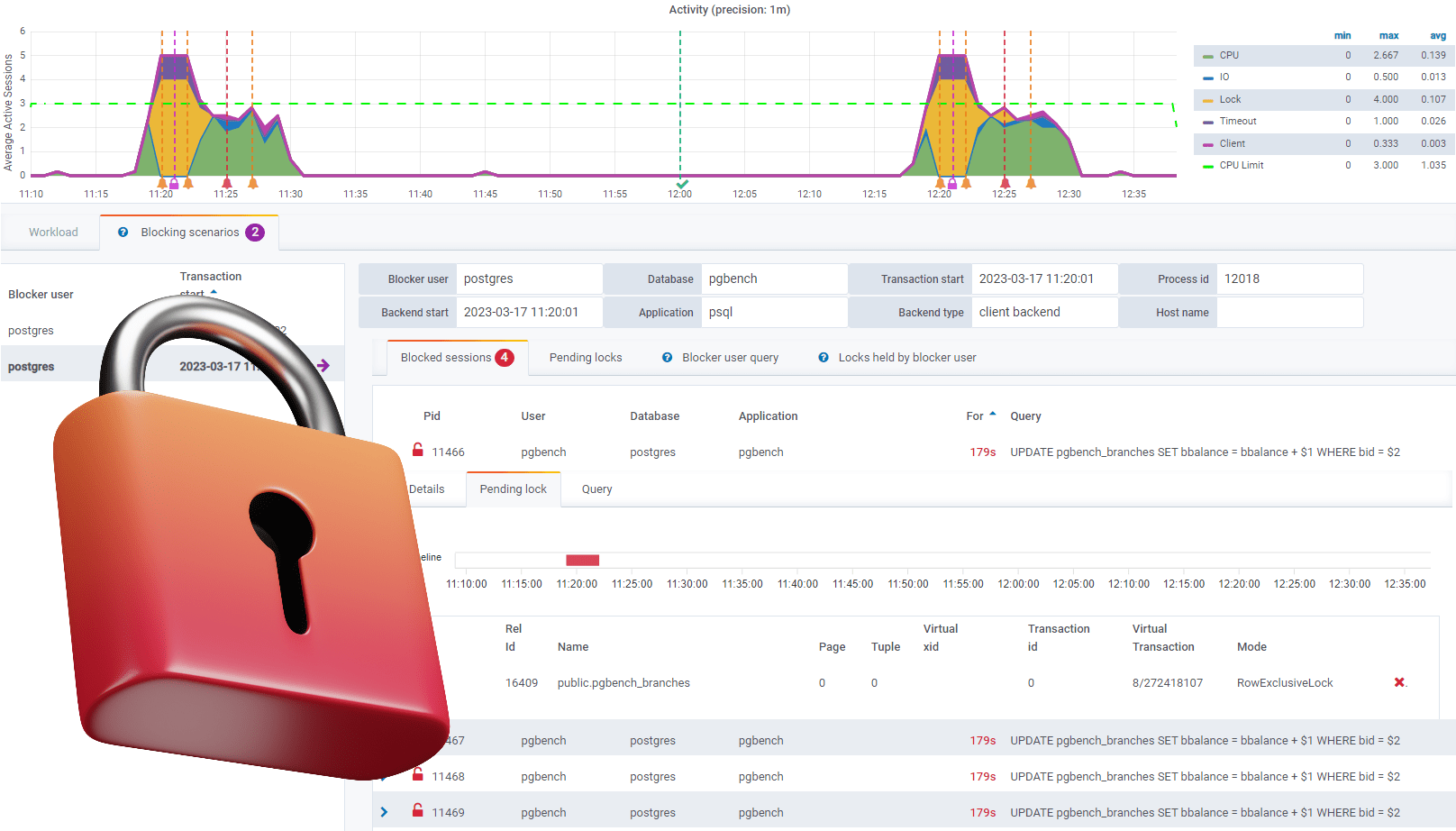The image size is (1456, 831).
Task: Click the lock icon beside PID 11466
Action: (418, 450)
